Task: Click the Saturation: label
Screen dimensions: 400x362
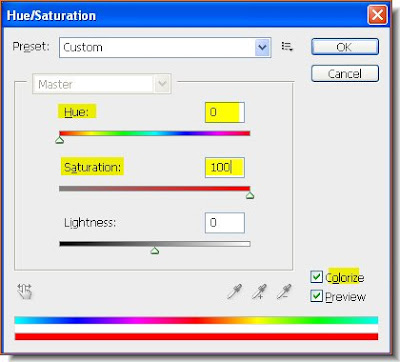Action: (x=92, y=167)
